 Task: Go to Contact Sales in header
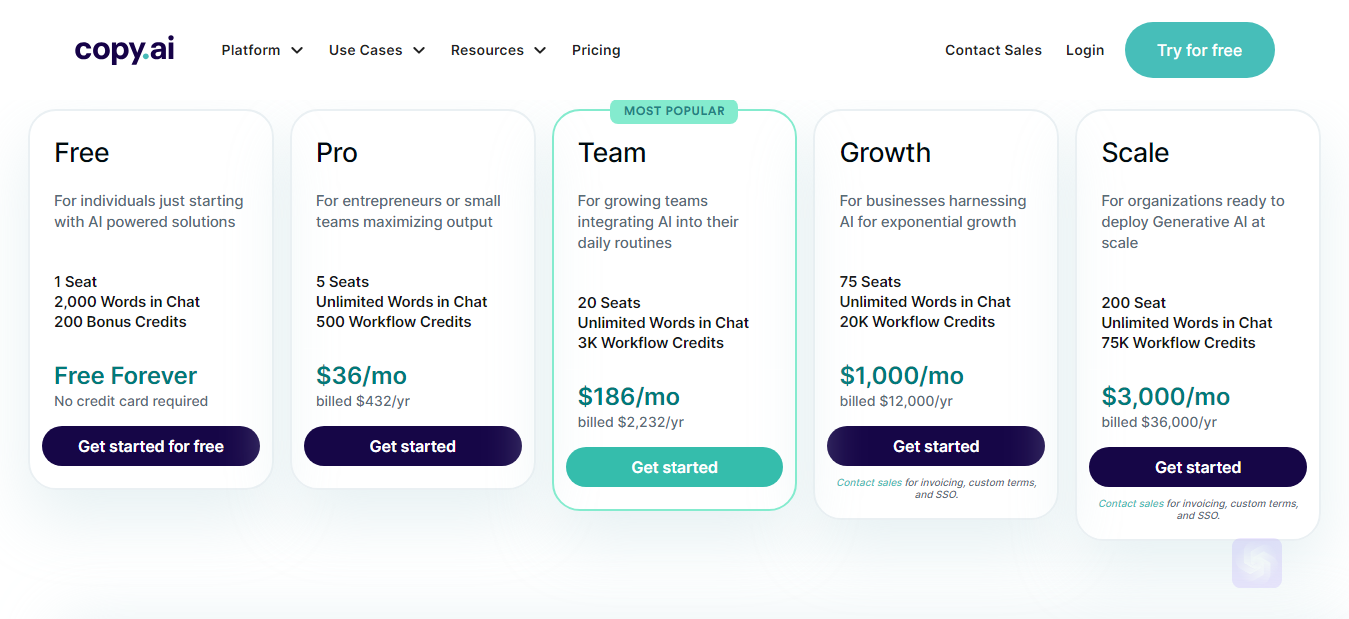(993, 50)
